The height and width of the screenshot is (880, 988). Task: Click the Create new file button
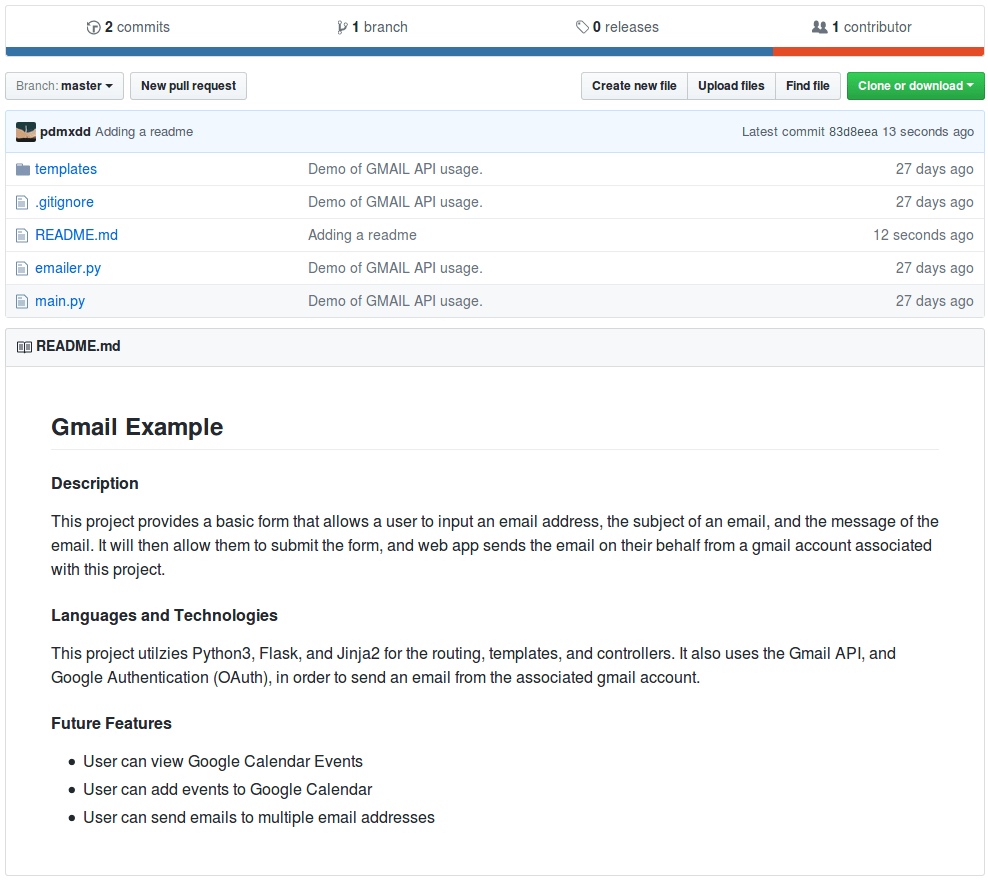point(634,86)
